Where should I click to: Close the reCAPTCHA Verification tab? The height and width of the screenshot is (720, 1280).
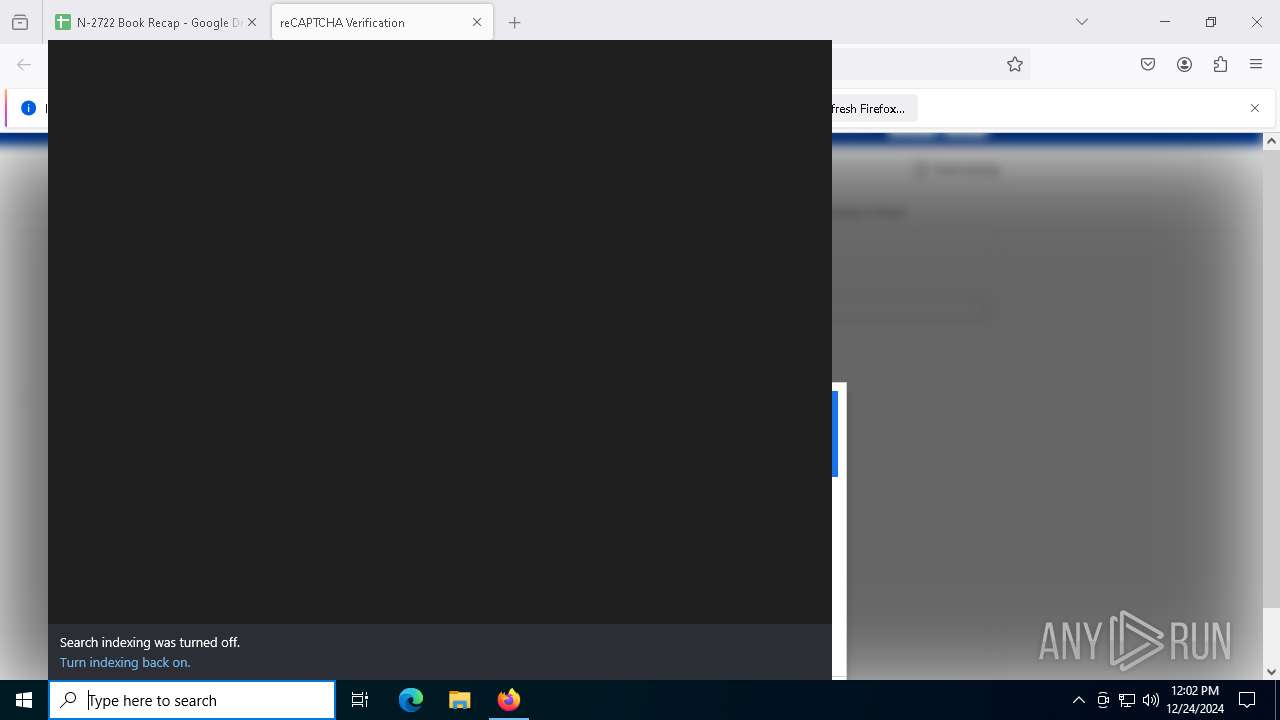click(477, 22)
